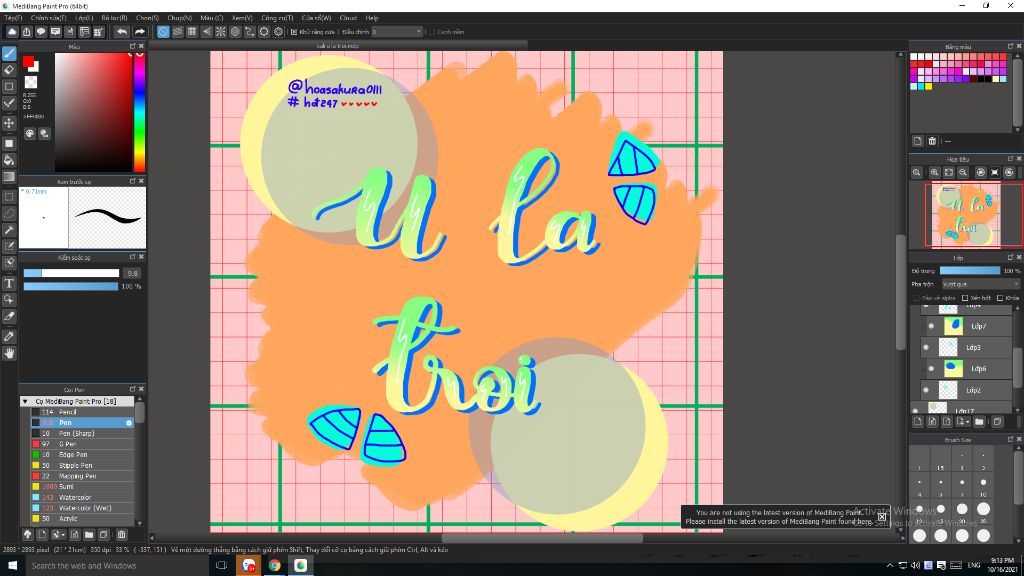The width and height of the screenshot is (1024, 576).
Task: Select the Move tool
Action: [9, 123]
